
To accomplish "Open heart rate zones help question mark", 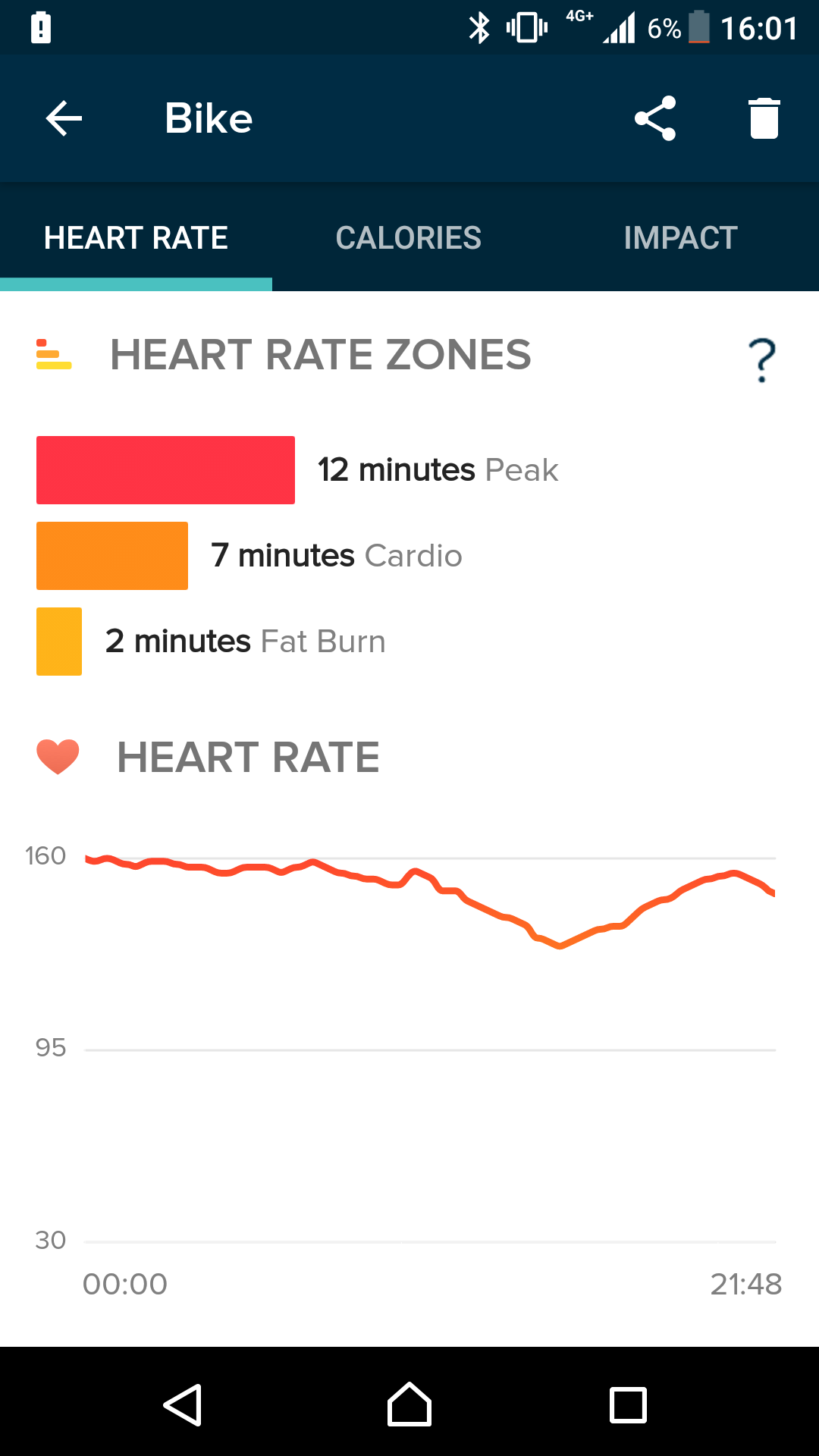I will point(761,360).
